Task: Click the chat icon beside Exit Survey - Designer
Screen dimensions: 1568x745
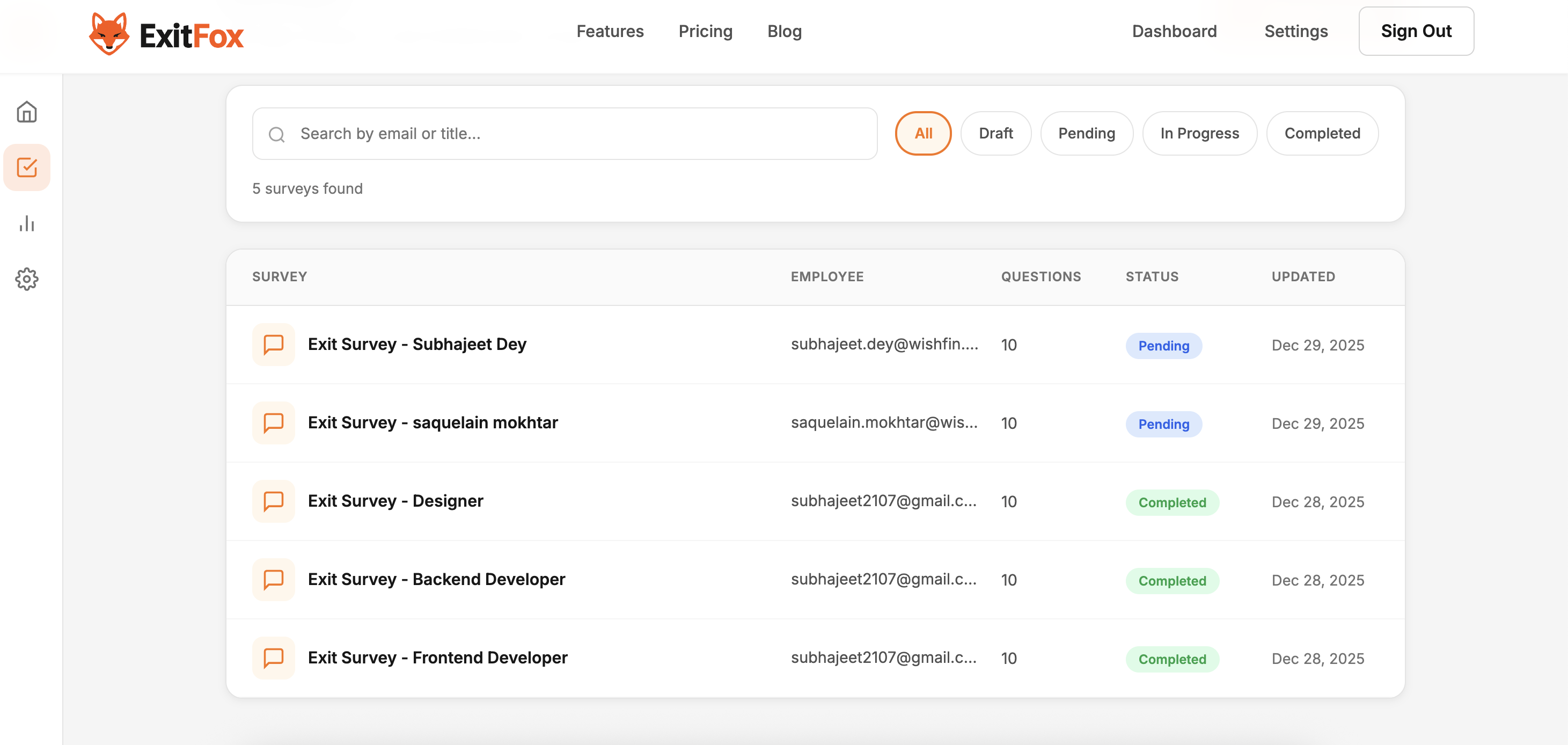Action: pyautogui.click(x=273, y=501)
